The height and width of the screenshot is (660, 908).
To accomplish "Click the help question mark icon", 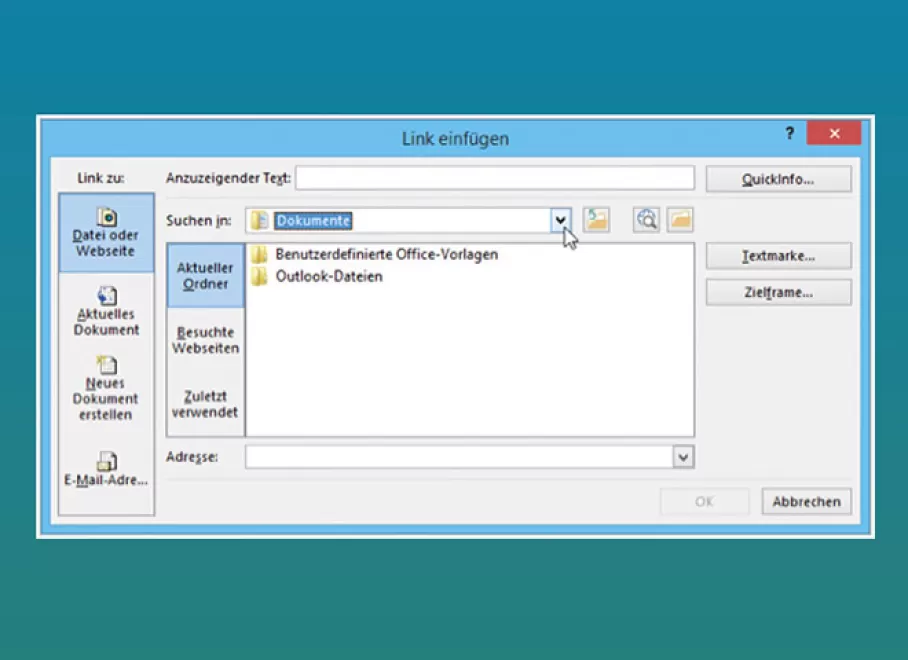I will [789, 134].
